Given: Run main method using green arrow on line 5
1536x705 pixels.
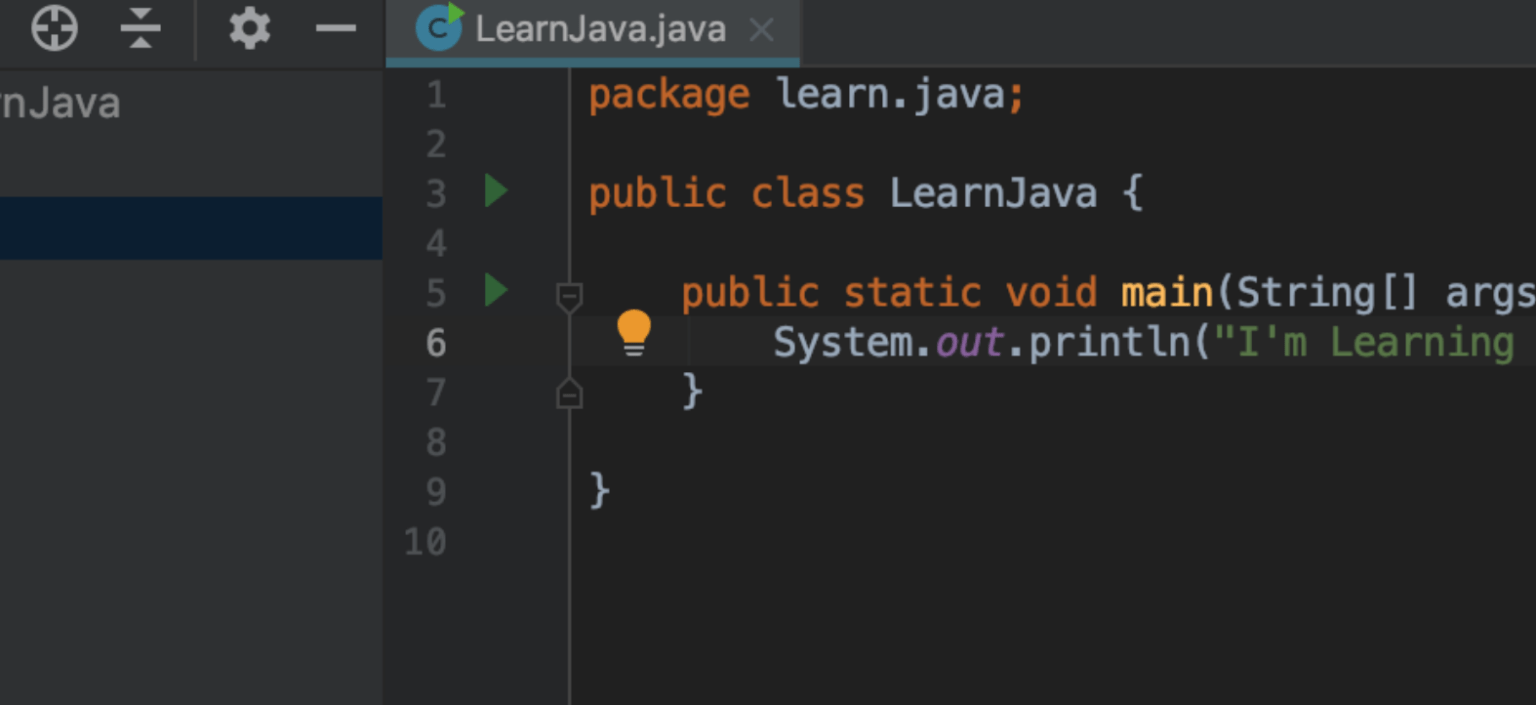Looking at the screenshot, I should [495, 292].
